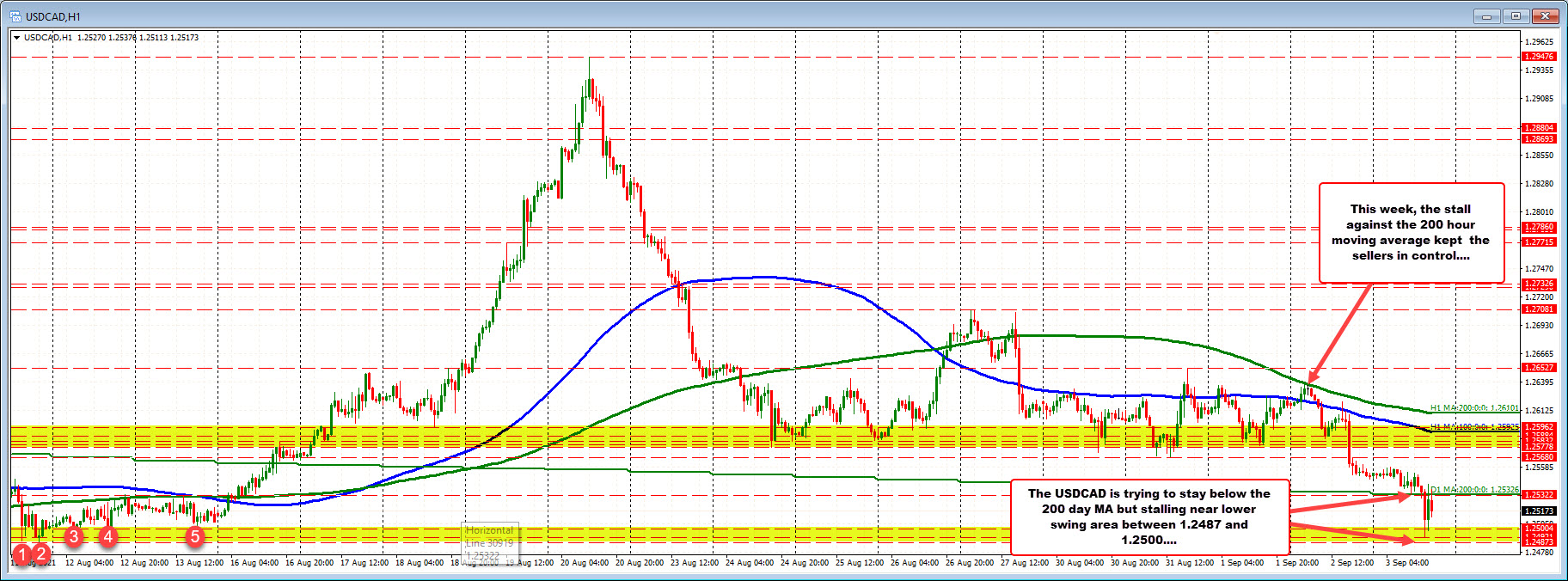Click the Horizontal Line 30919 tooltip
This screenshot has width=1568, height=581.
(490, 542)
